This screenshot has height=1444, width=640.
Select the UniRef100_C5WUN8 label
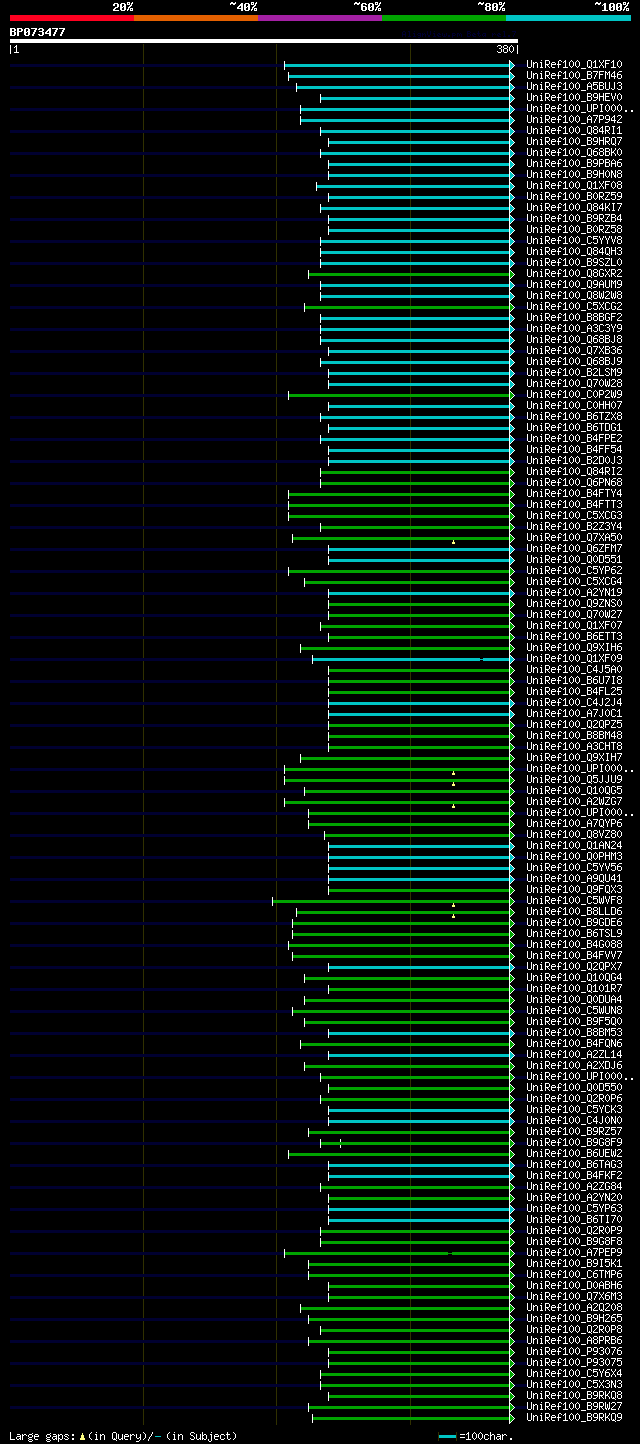coord(574,1011)
